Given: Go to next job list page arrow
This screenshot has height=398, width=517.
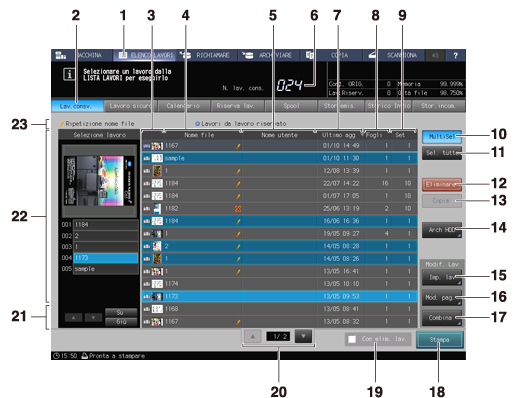Looking at the screenshot, I should pyautogui.click(x=303, y=337).
